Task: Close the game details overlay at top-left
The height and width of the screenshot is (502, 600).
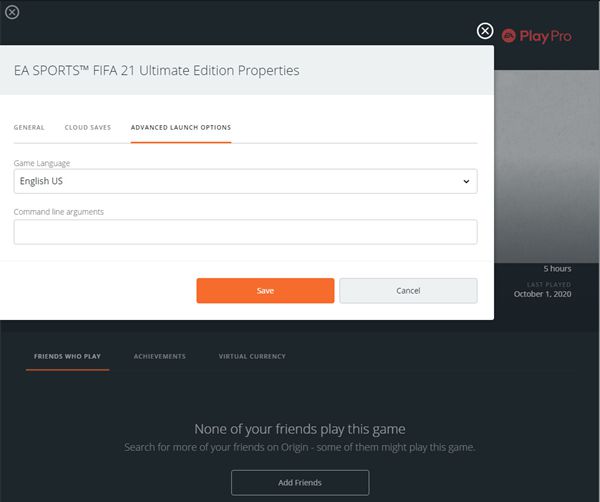Action: 12,12
